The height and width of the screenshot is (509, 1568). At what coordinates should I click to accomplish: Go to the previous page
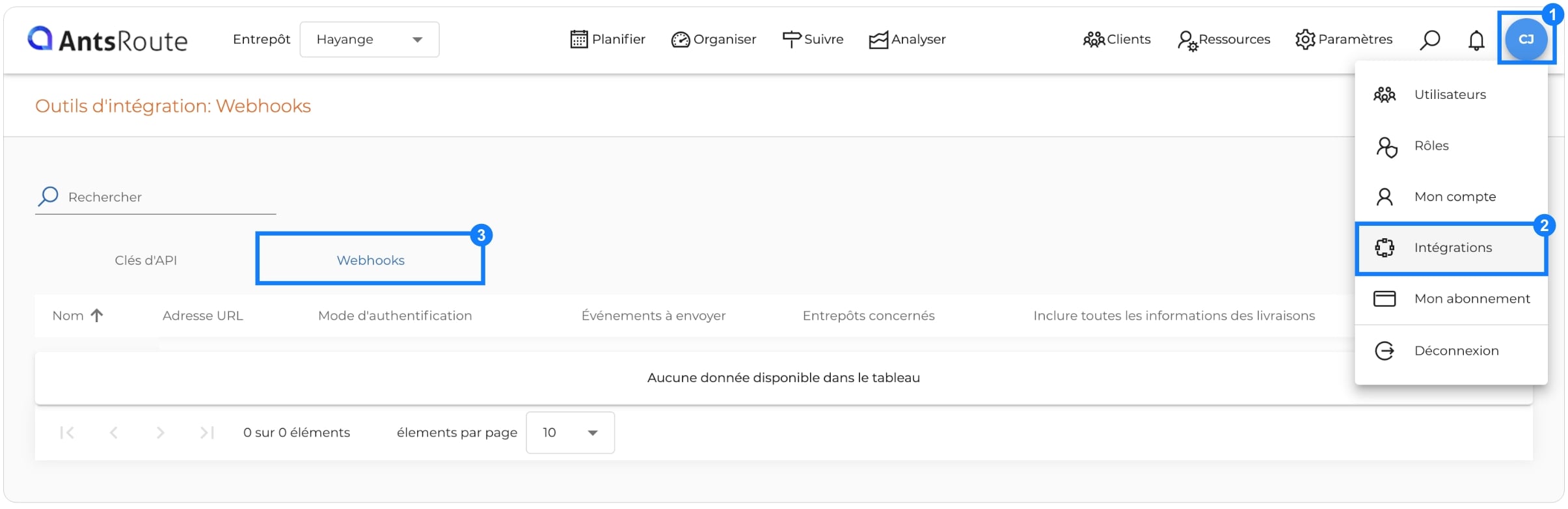pos(114,433)
